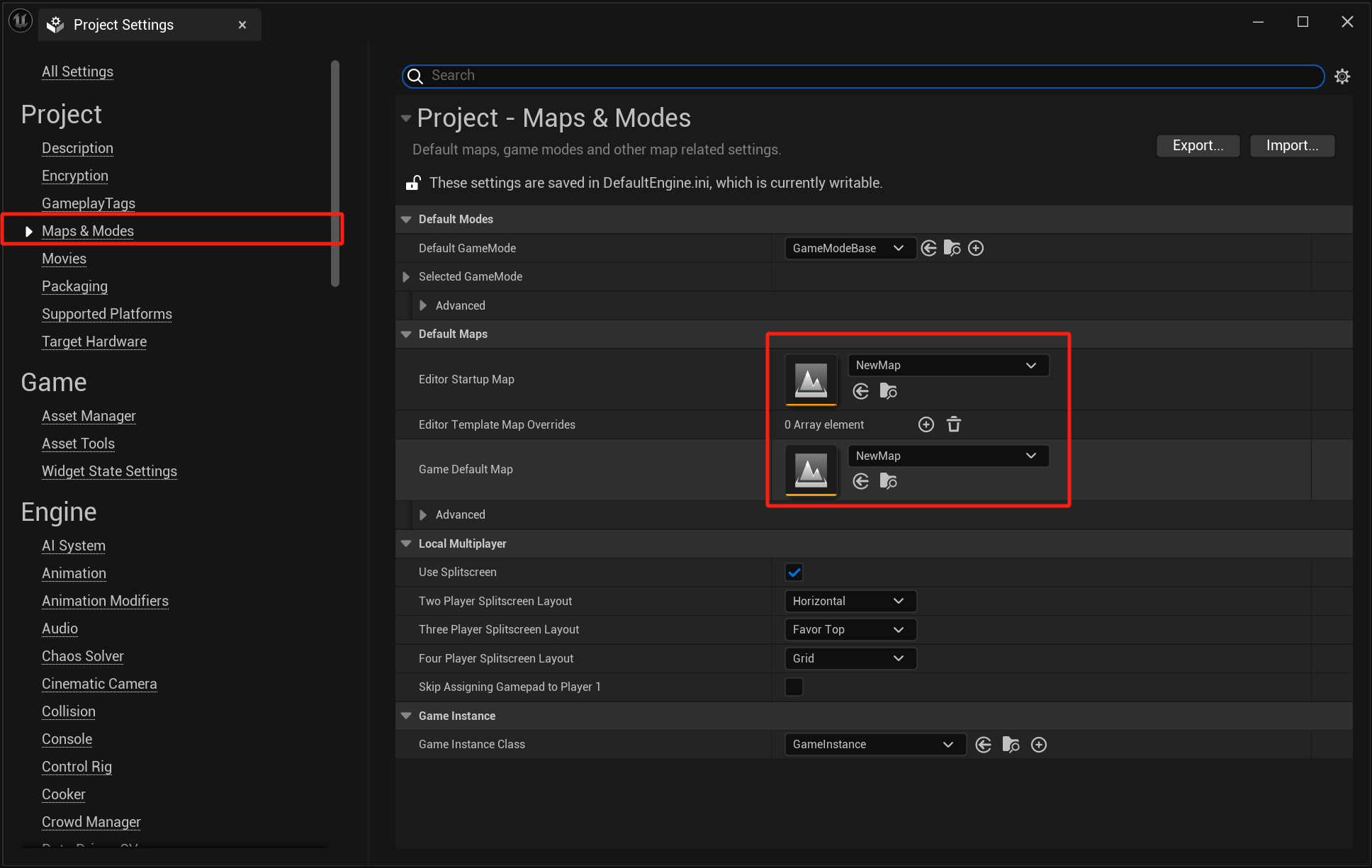Click the Search input field

pos(863,76)
